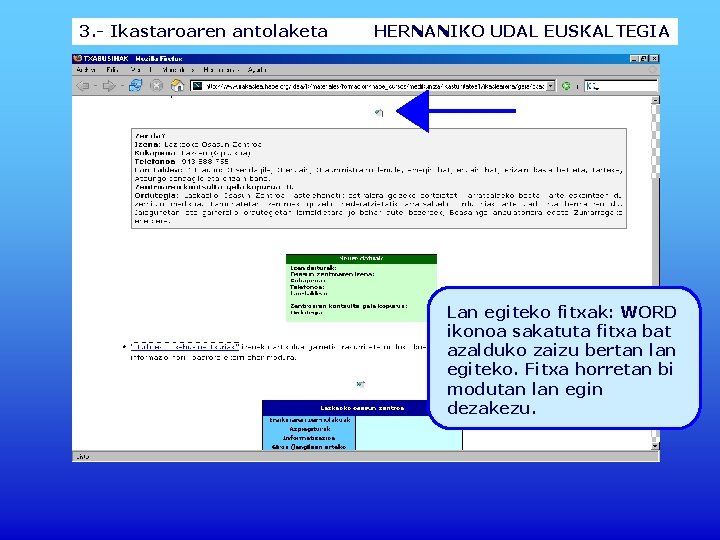Open the forward history dropdown arrow
This screenshot has width=720, height=540.
point(121,86)
